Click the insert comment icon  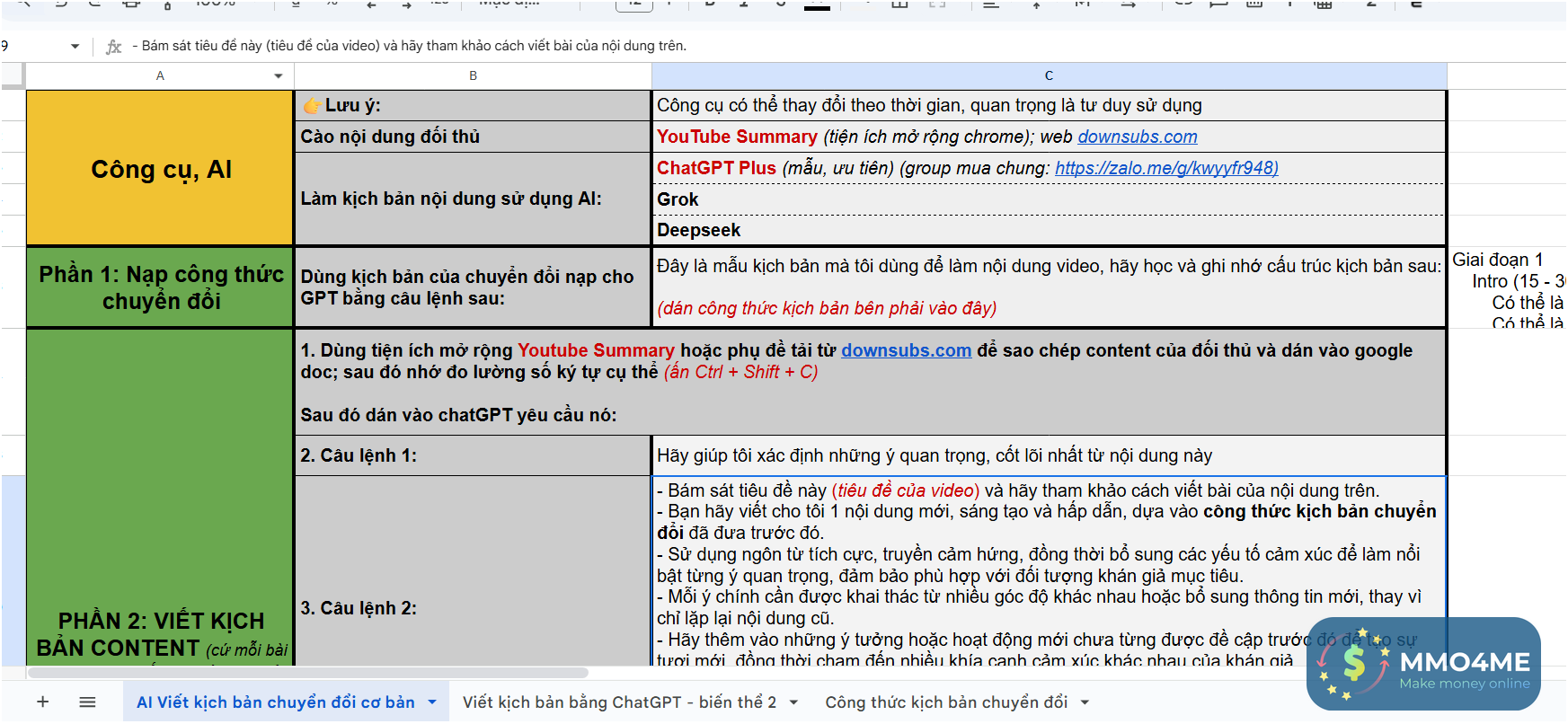pyautogui.click(x=1218, y=4)
